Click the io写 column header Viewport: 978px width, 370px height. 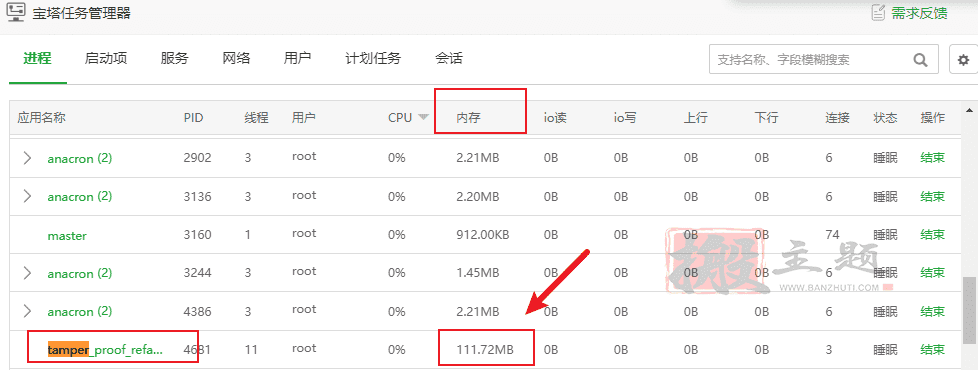[x=625, y=117]
